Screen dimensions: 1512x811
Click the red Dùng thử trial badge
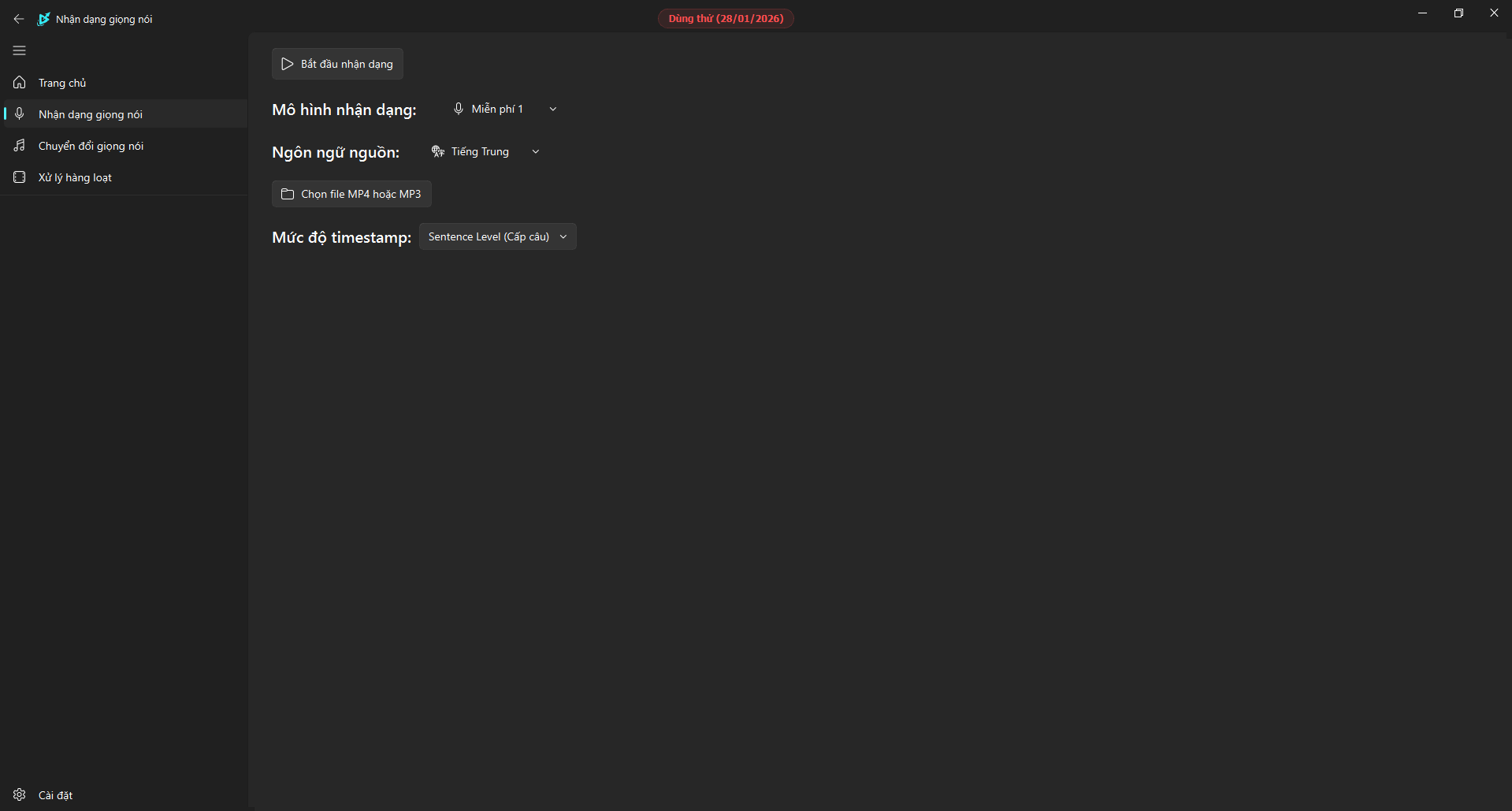pyautogui.click(x=726, y=18)
